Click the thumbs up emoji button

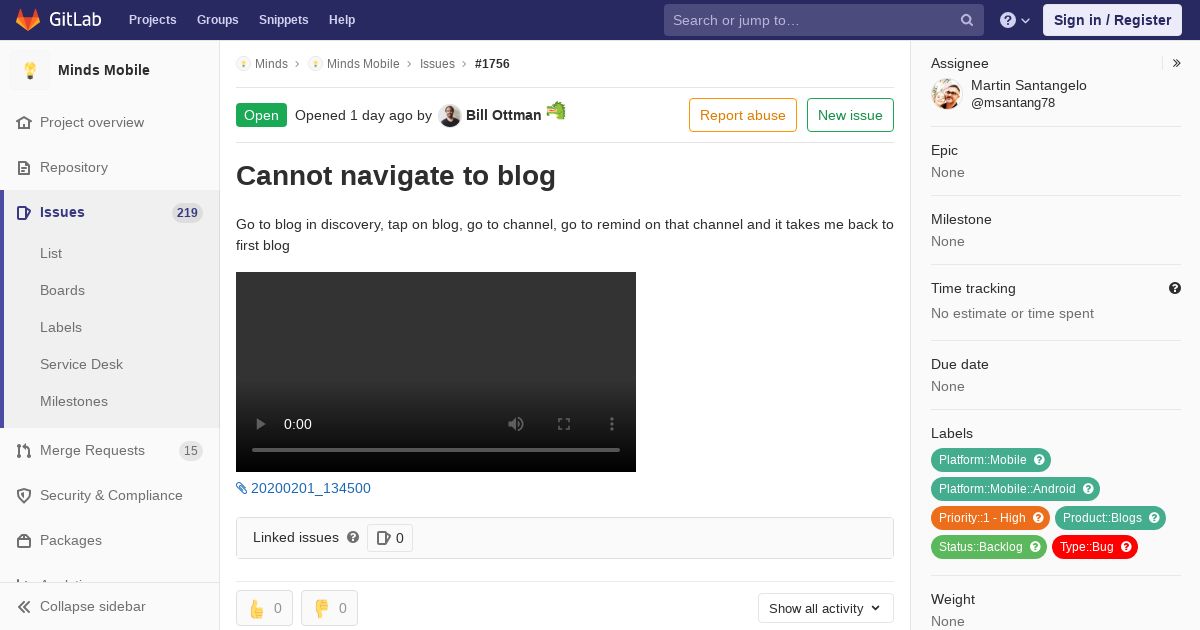[264, 608]
